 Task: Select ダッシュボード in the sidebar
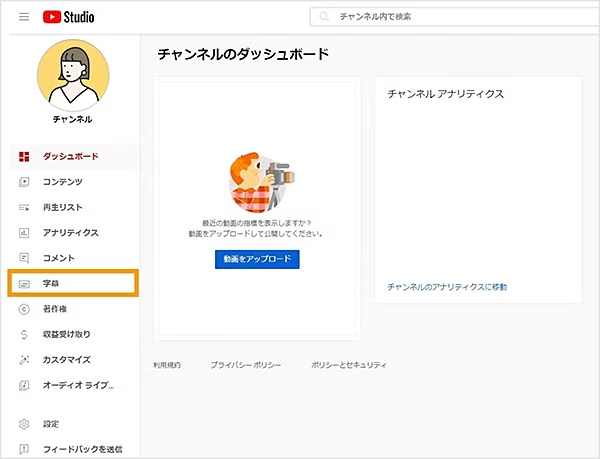point(73,156)
